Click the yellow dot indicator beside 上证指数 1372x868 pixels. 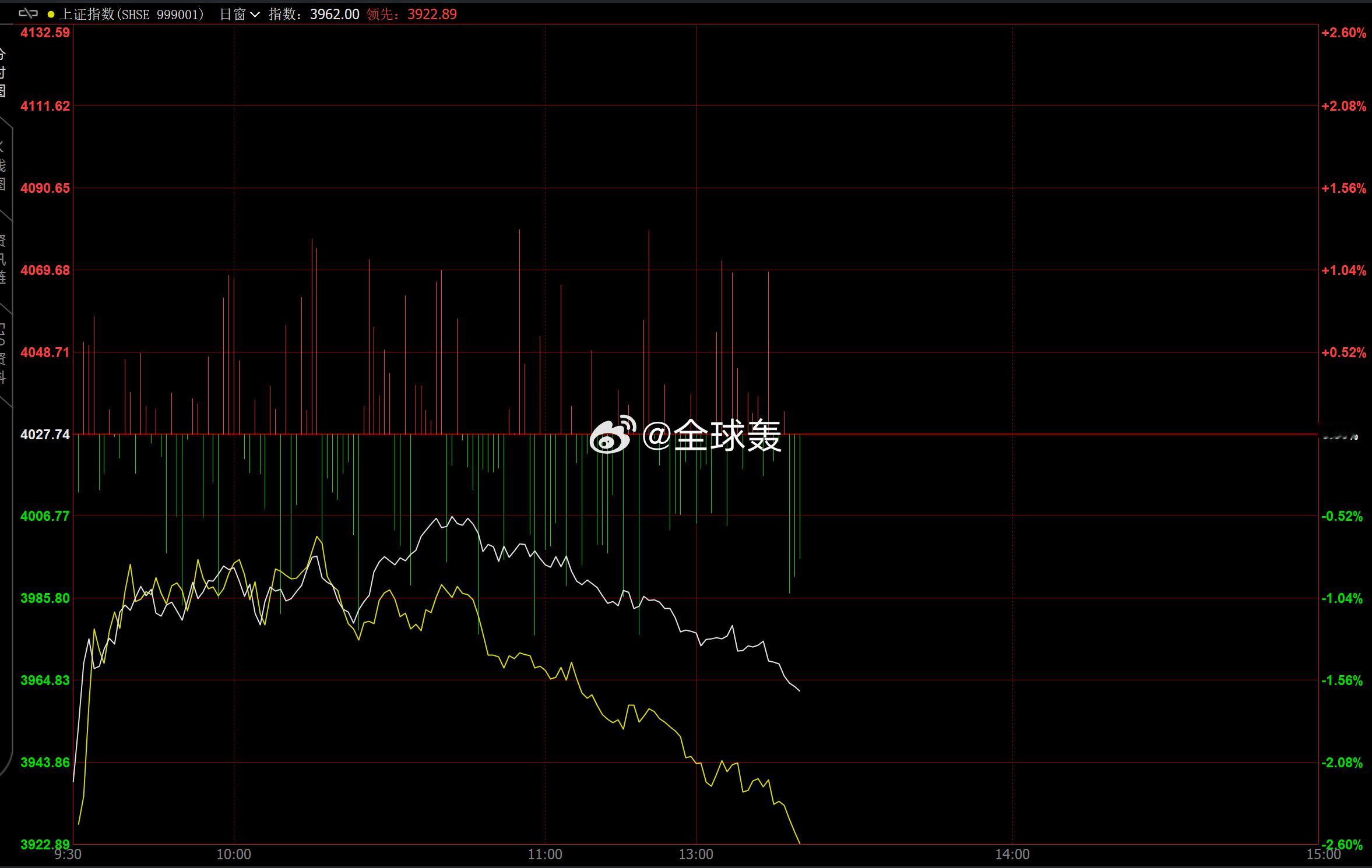click(x=51, y=15)
